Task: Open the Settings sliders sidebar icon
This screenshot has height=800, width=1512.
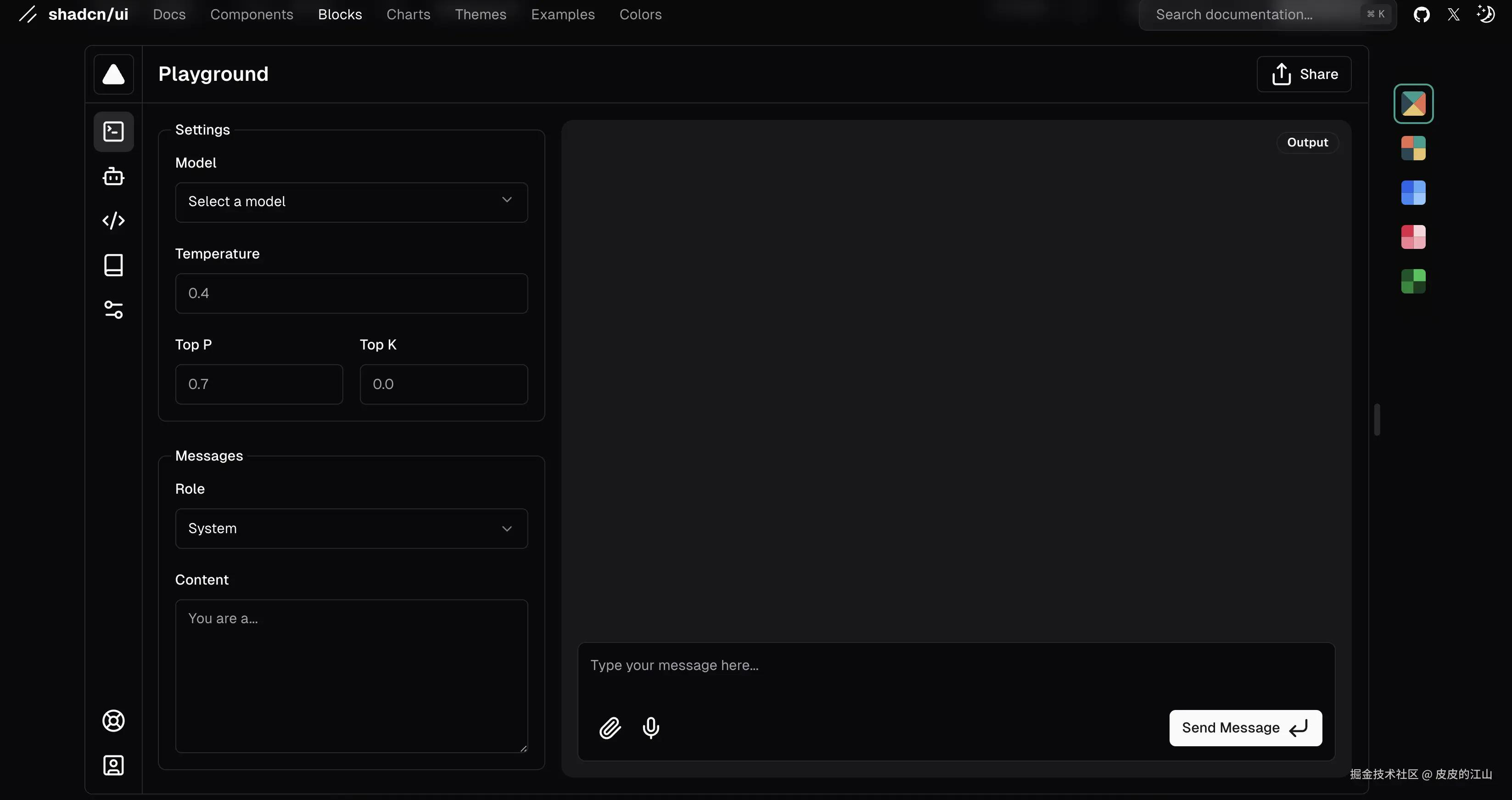Action: [x=113, y=310]
